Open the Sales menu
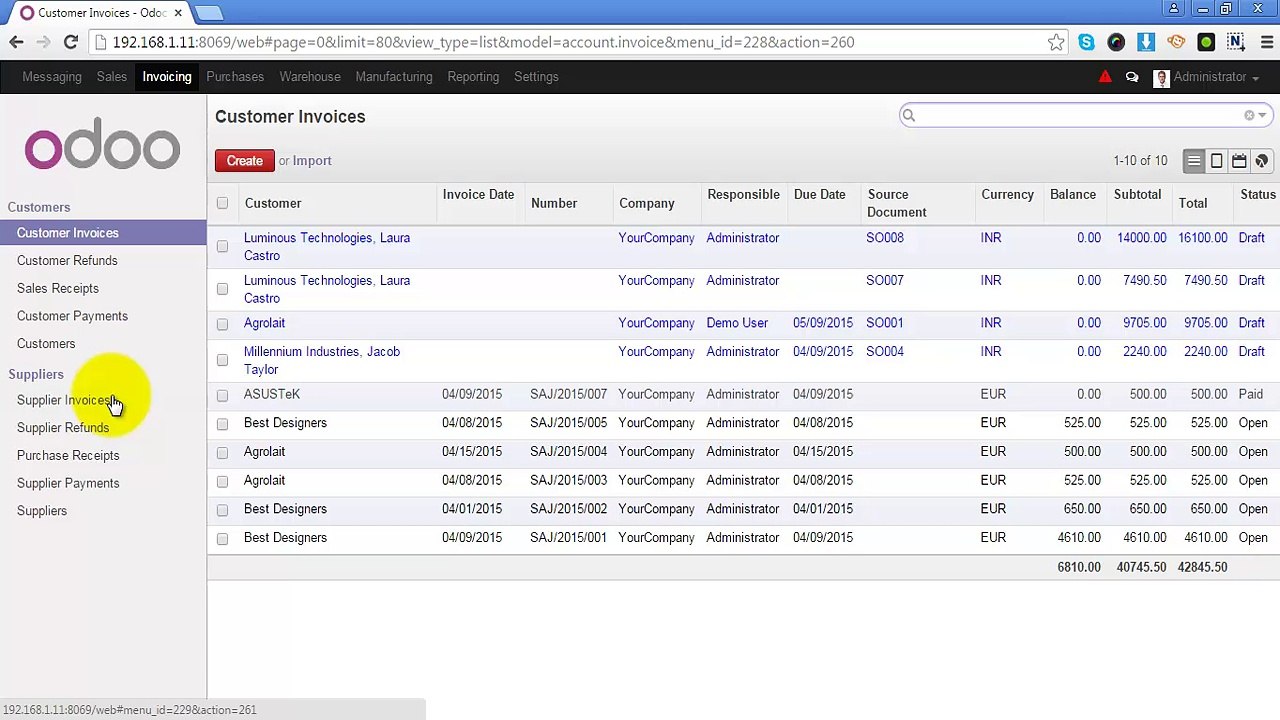This screenshot has width=1280, height=720. 112,77
